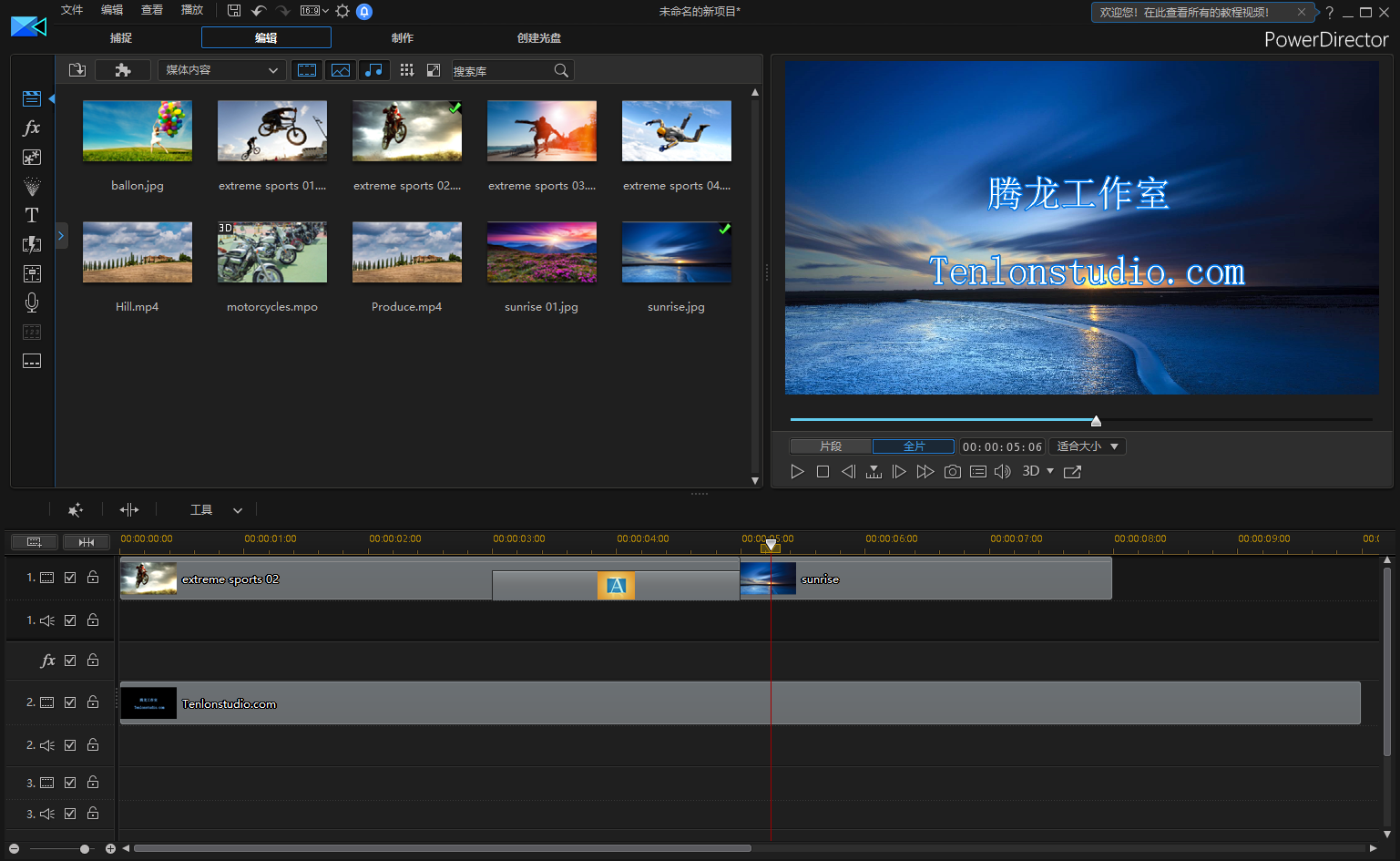Select the motorcycles.mpo thumbnail
Screen dimensions: 1400x861
click(x=272, y=252)
